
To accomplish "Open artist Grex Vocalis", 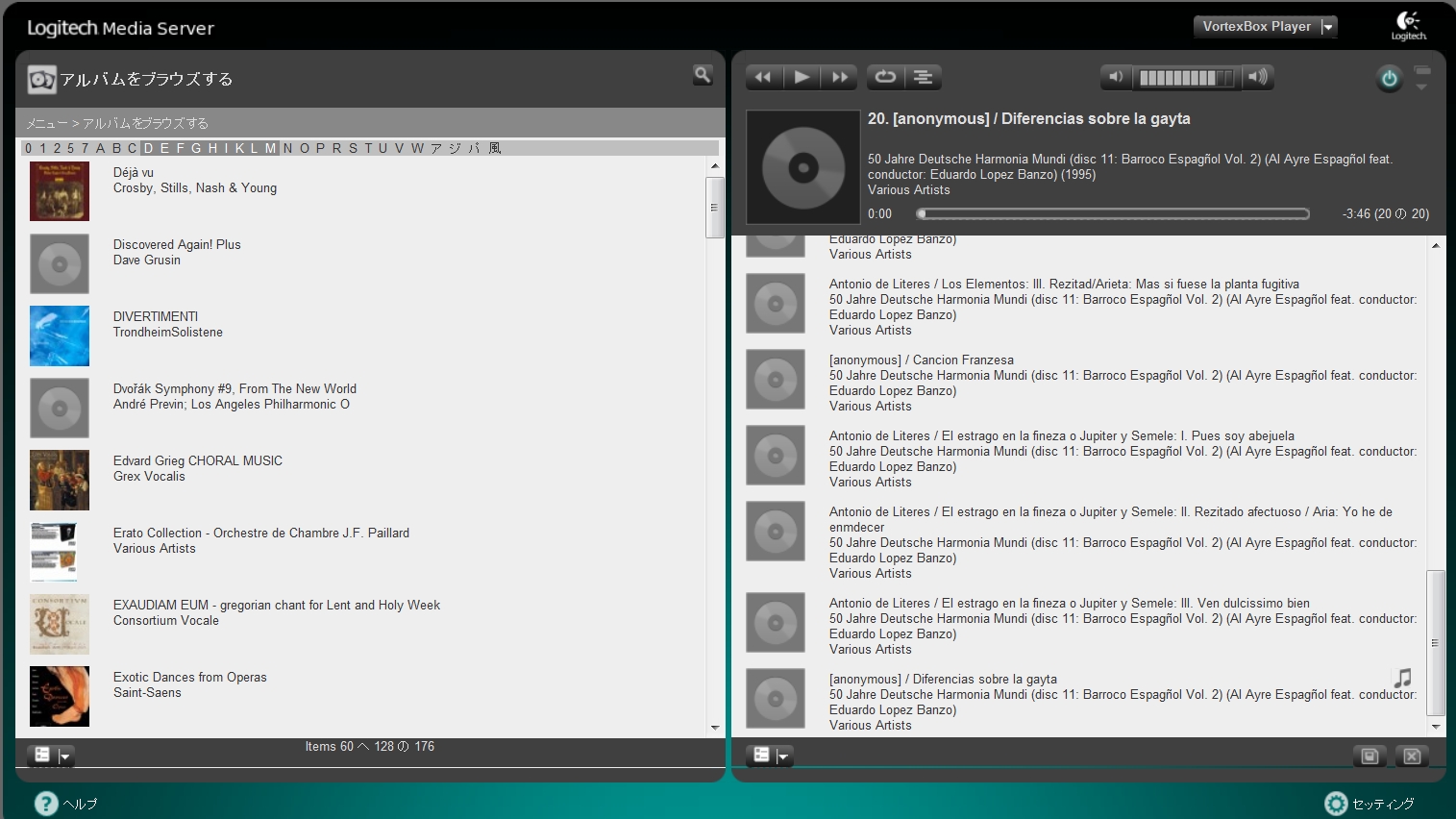I will click(149, 477).
